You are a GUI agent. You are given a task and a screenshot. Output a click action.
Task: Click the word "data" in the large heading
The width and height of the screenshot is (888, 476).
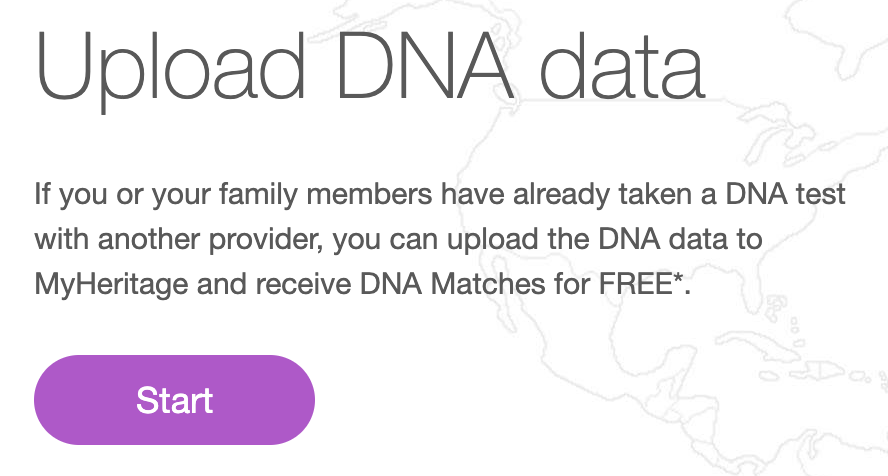[x=623, y=66]
